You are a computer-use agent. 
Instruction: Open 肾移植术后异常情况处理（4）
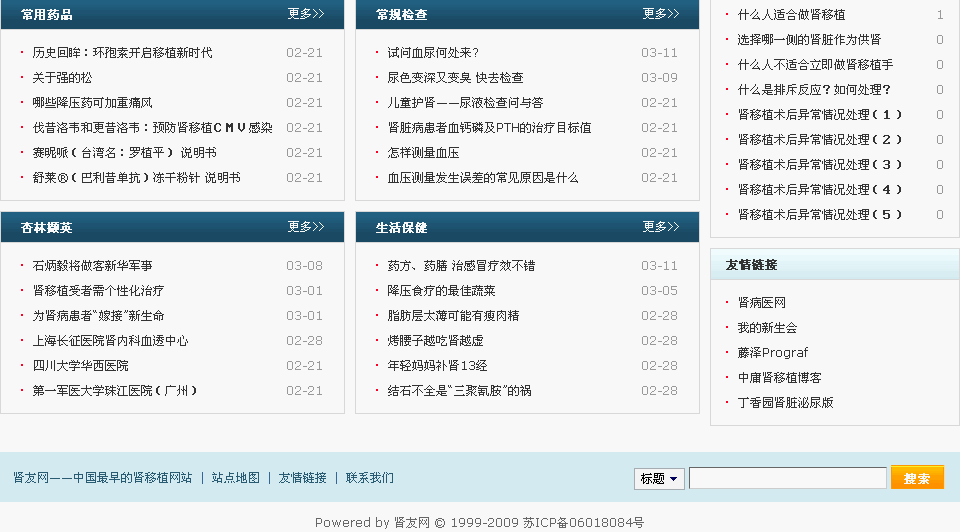pyautogui.click(x=820, y=190)
